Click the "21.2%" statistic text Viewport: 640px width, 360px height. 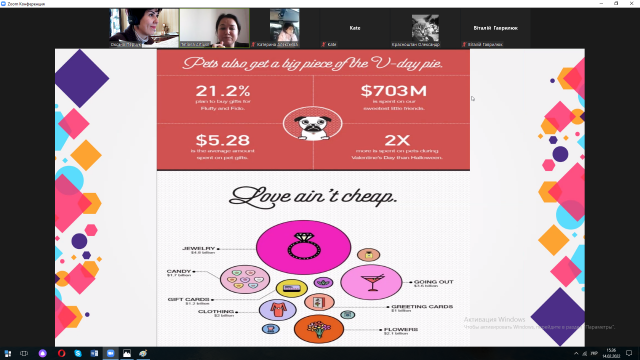click(x=223, y=91)
